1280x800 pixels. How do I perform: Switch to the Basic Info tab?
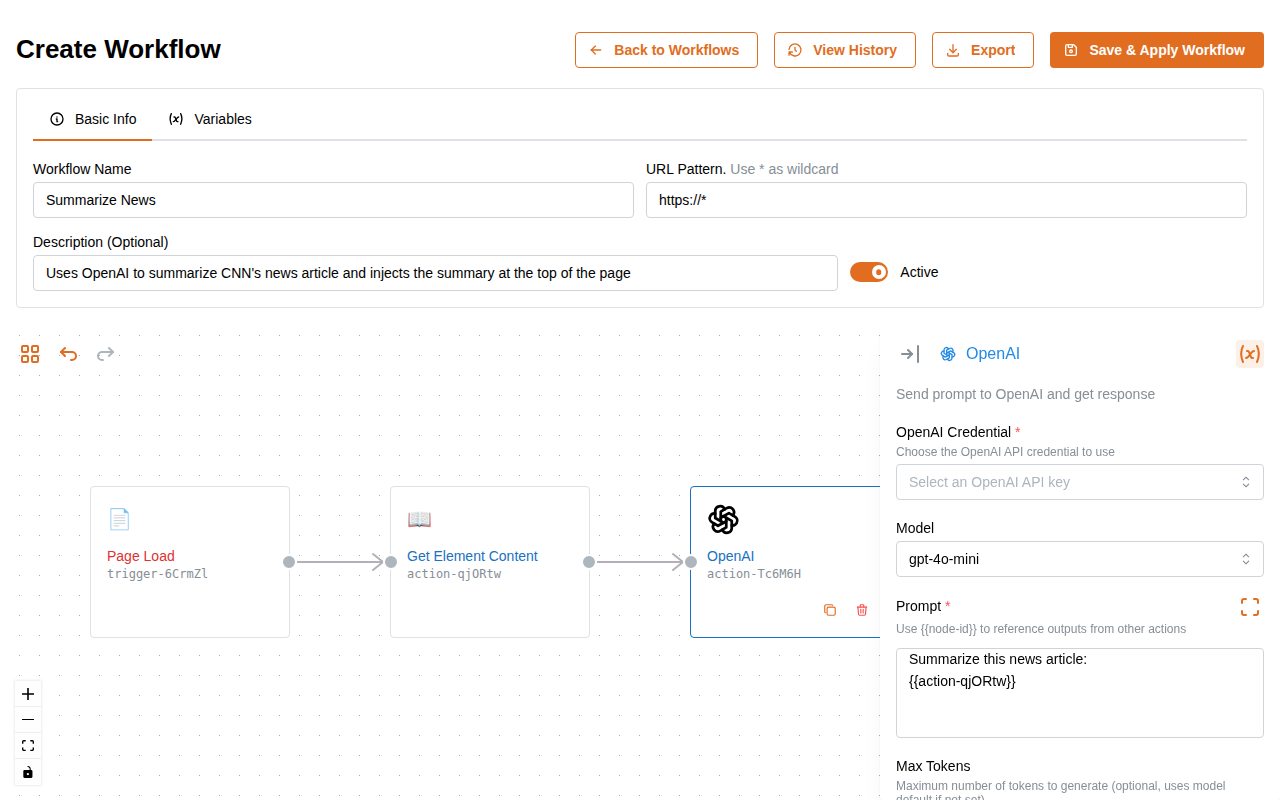point(92,119)
